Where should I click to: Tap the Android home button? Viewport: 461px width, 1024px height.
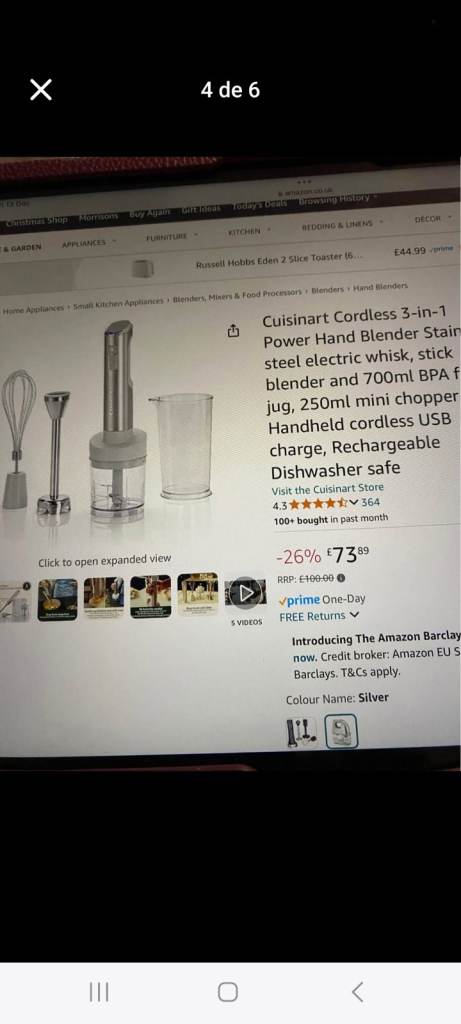click(227, 992)
